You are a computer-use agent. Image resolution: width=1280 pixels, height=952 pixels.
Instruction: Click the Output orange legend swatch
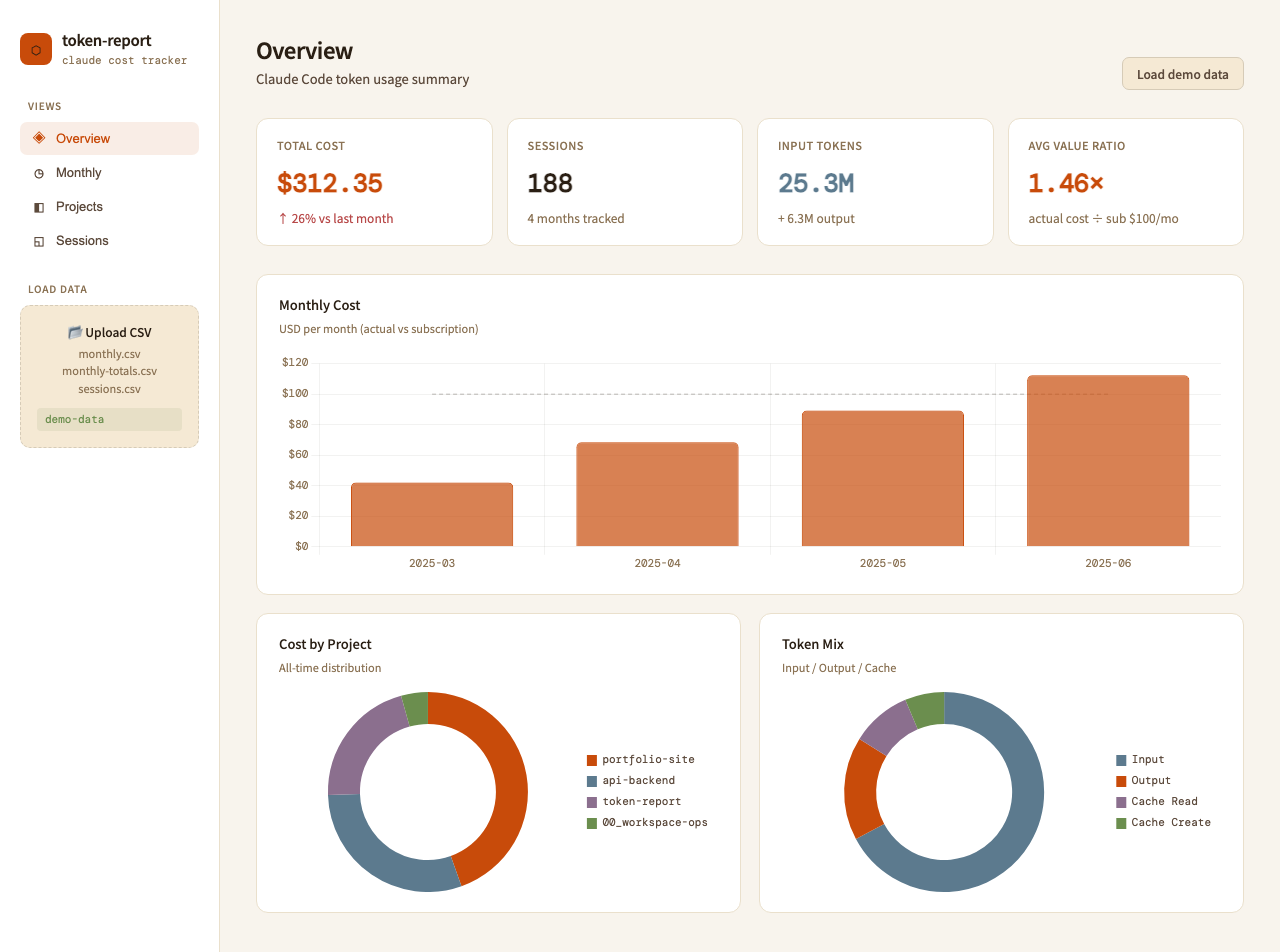[x=1121, y=781]
